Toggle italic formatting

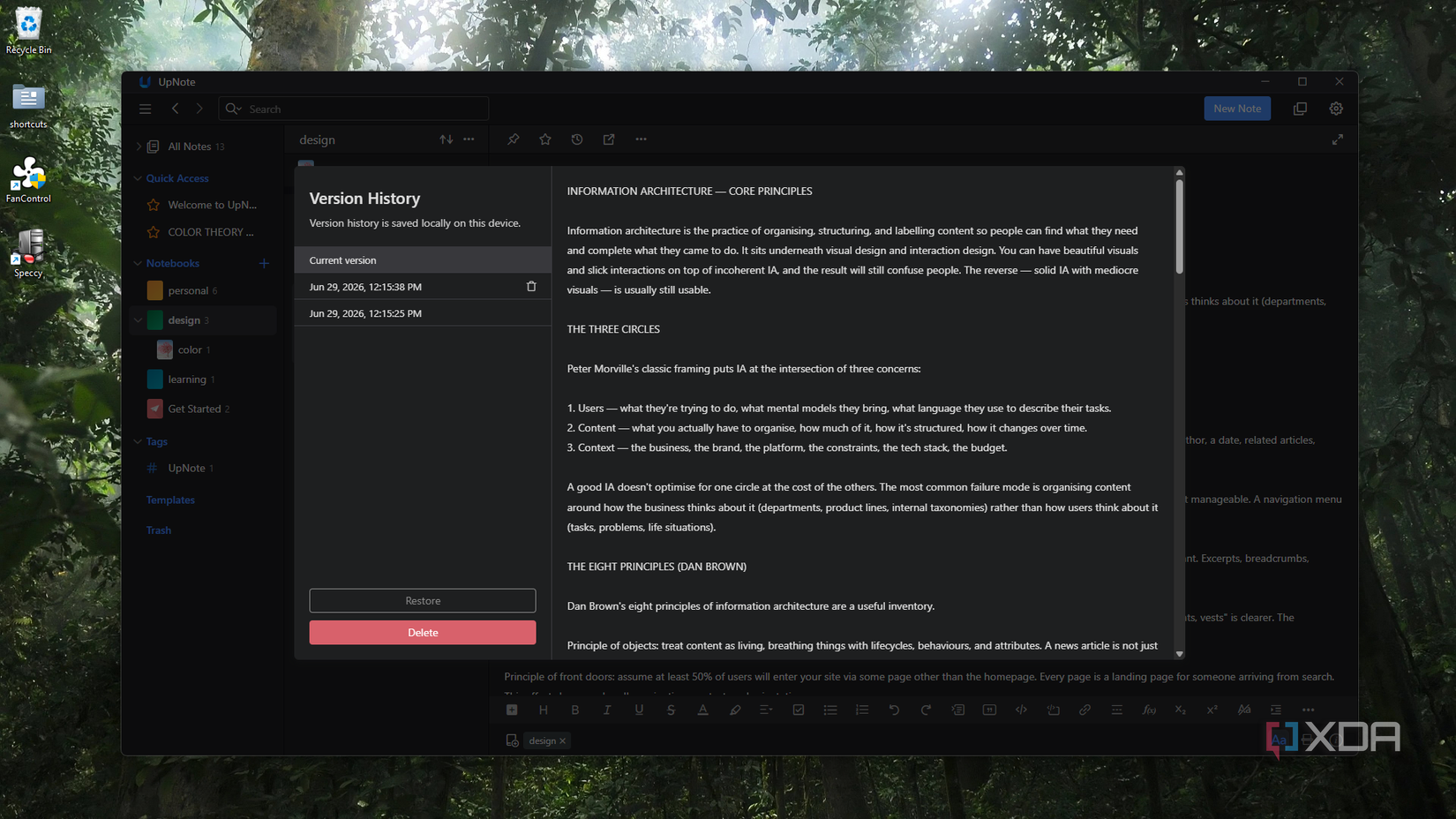click(607, 710)
